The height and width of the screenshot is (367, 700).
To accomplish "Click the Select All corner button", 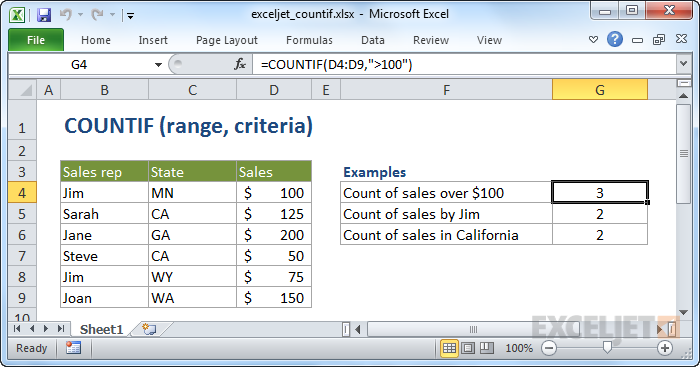I will tap(22, 90).
